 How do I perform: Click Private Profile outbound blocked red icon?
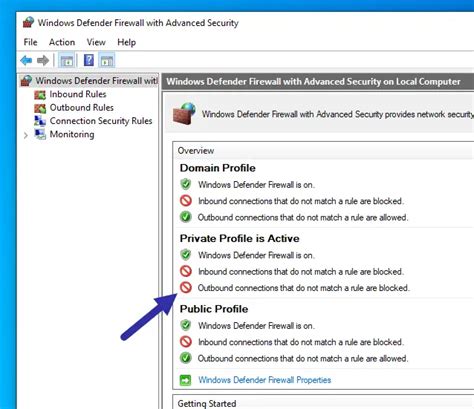(x=186, y=287)
